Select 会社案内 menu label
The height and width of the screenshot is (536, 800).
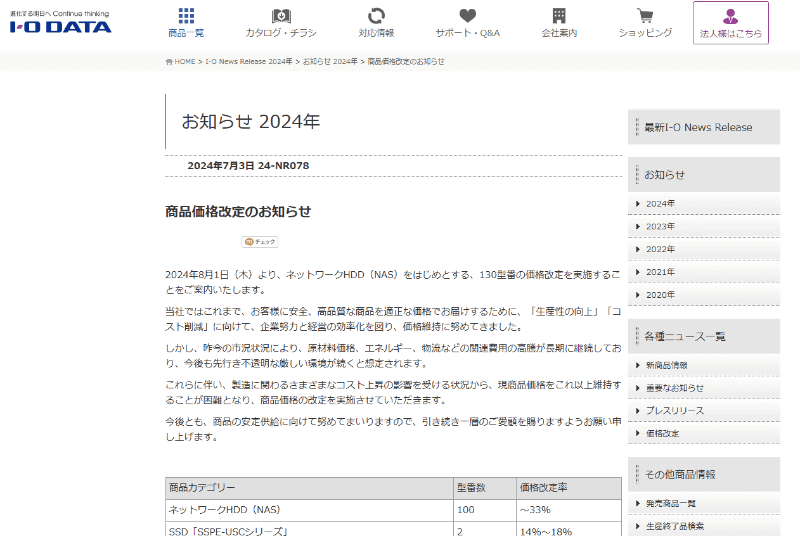click(x=559, y=33)
